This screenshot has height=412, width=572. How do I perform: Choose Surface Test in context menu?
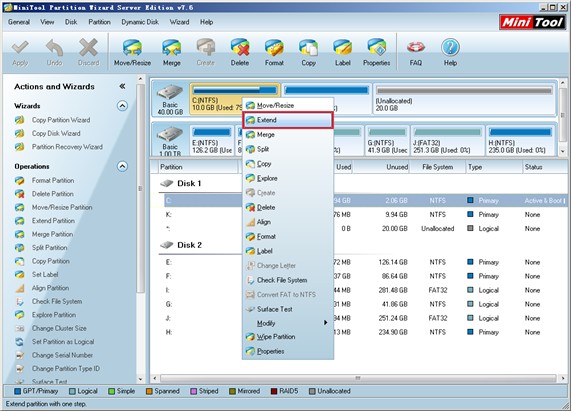[287, 309]
